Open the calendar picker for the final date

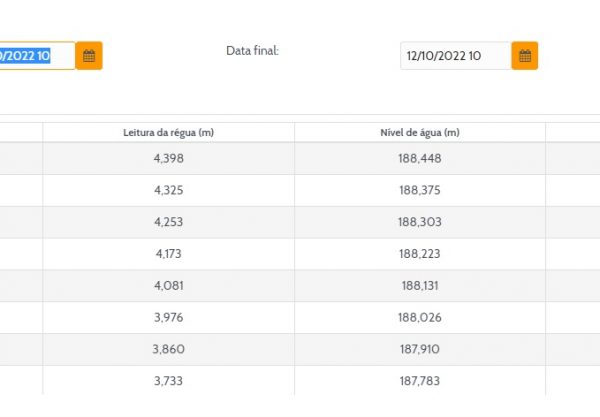pyautogui.click(x=524, y=56)
